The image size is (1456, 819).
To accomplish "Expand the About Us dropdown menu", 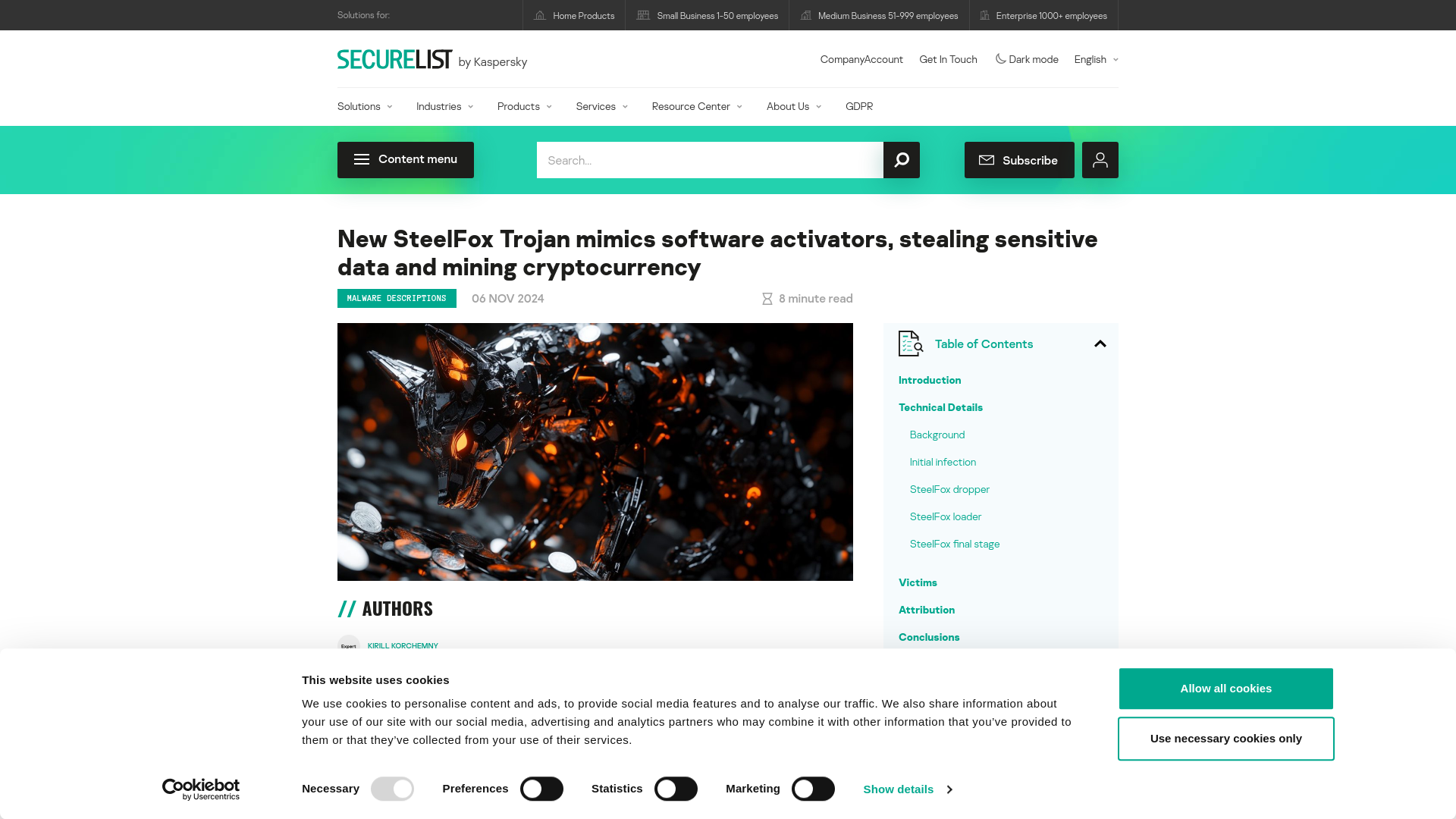I will (794, 106).
